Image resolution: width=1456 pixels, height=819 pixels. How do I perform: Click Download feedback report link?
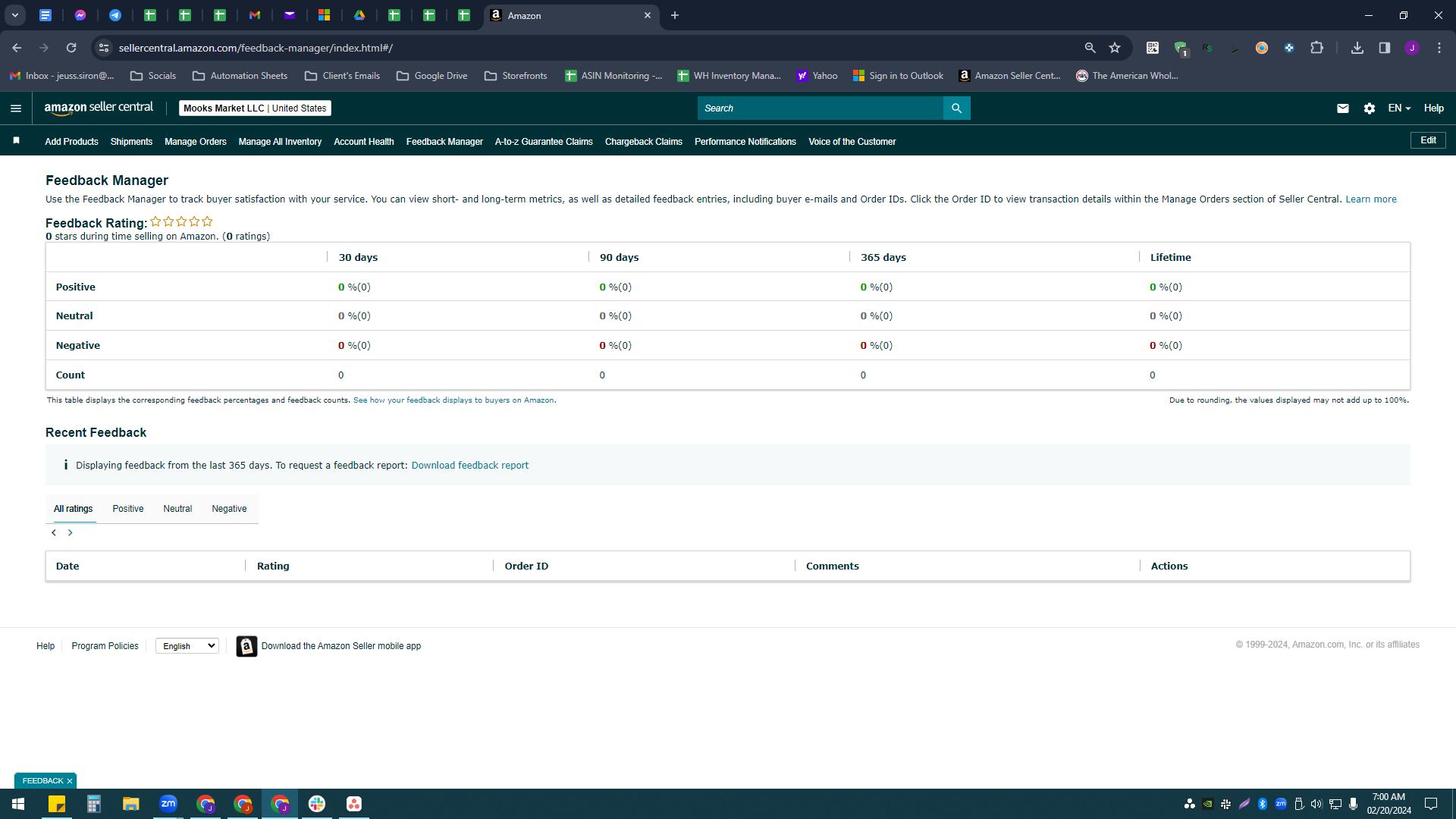pos(470,466)
